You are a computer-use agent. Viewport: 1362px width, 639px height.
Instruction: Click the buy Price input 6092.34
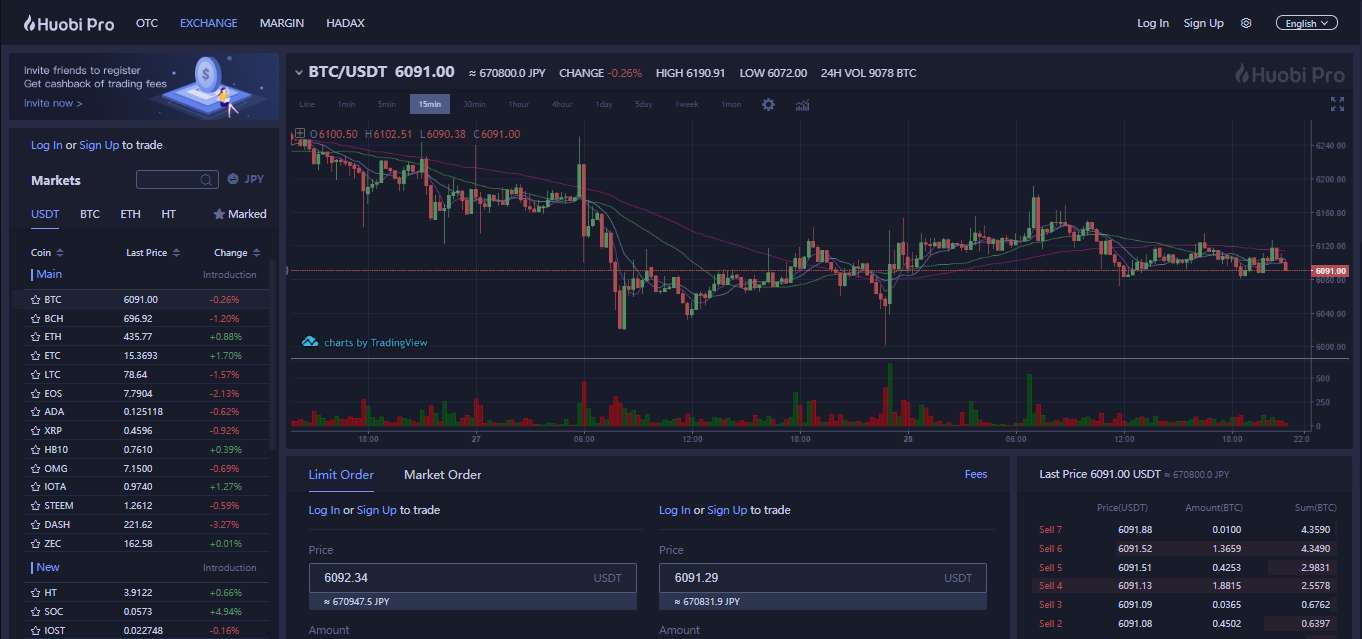tap(473, 578)
